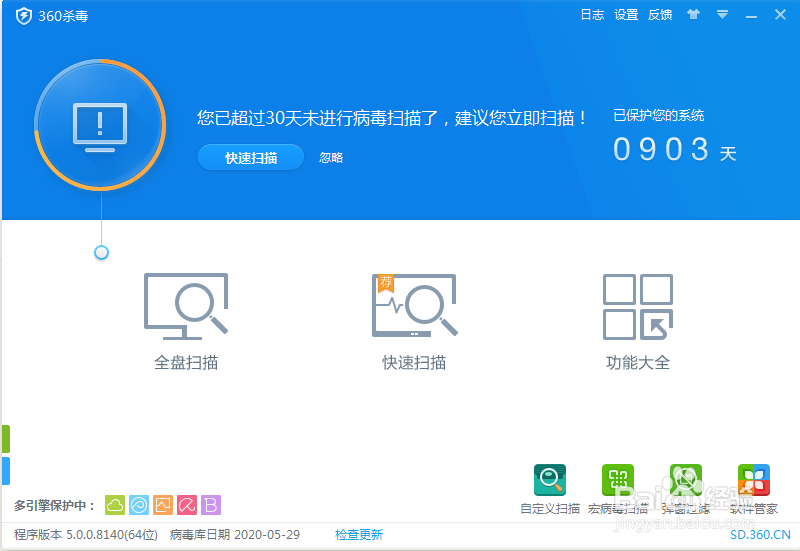The image size is (800, 551).
Task: Click the 功能大全 label
Action: coord(638,363)
